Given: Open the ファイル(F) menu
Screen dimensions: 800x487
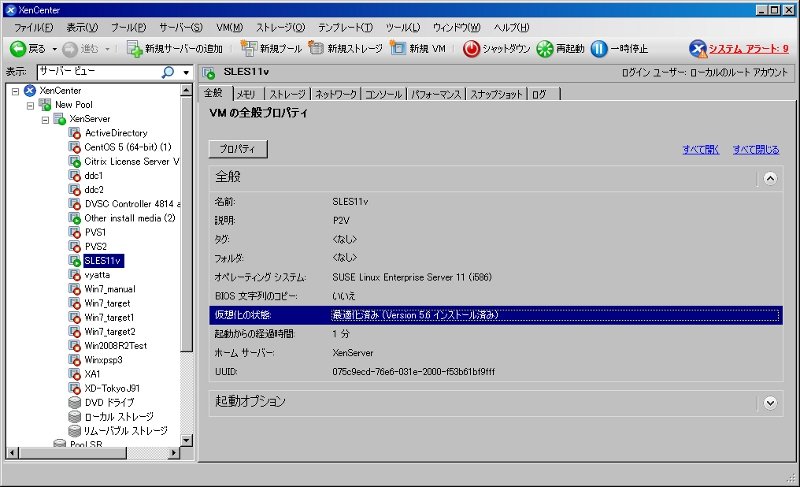Looking at the screenshot, I should 34,28.
